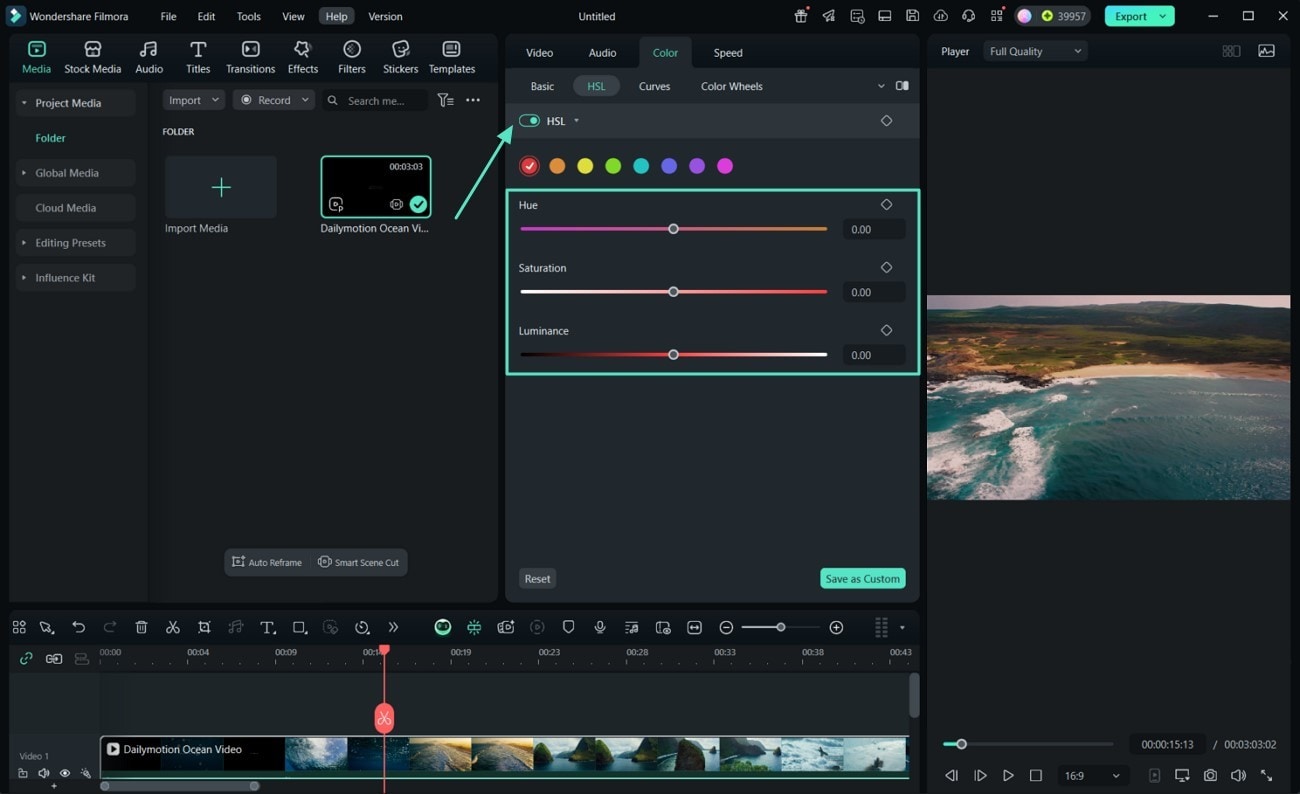Open the Templates panel icon

pyautogui.click(x=451, y=50)
